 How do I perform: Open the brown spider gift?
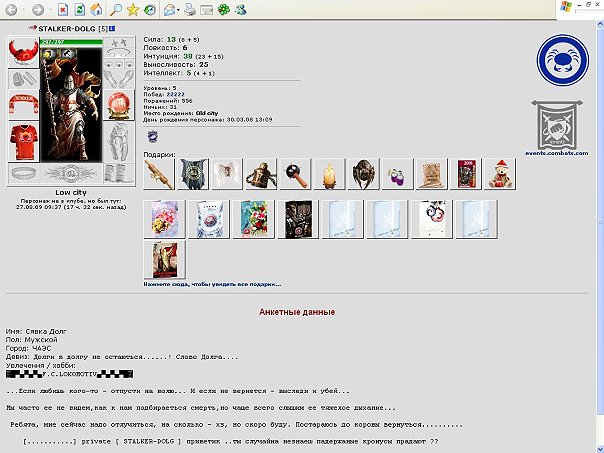363,174
